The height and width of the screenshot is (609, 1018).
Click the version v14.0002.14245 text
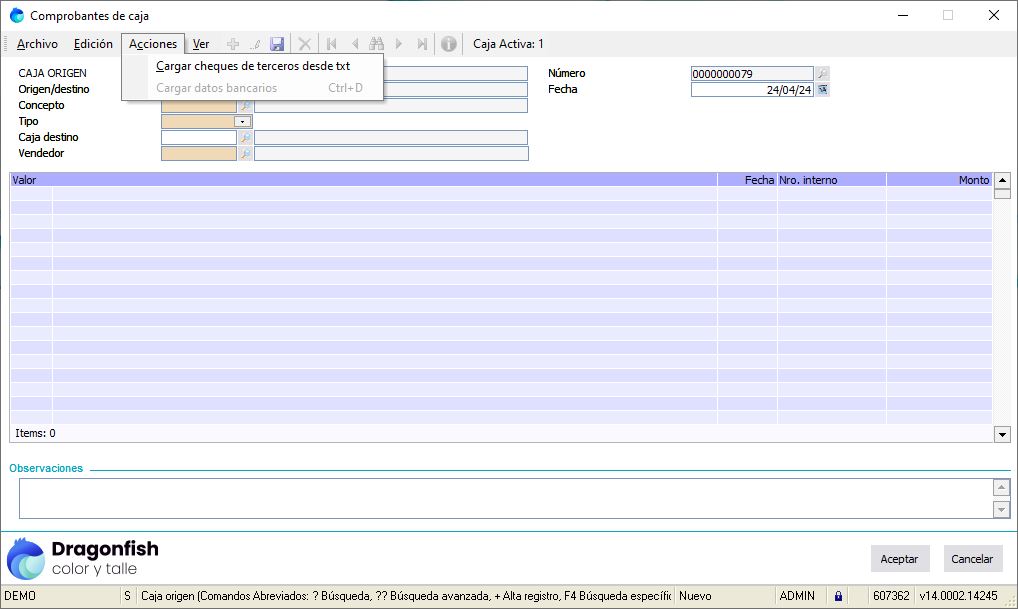(958, 596)
